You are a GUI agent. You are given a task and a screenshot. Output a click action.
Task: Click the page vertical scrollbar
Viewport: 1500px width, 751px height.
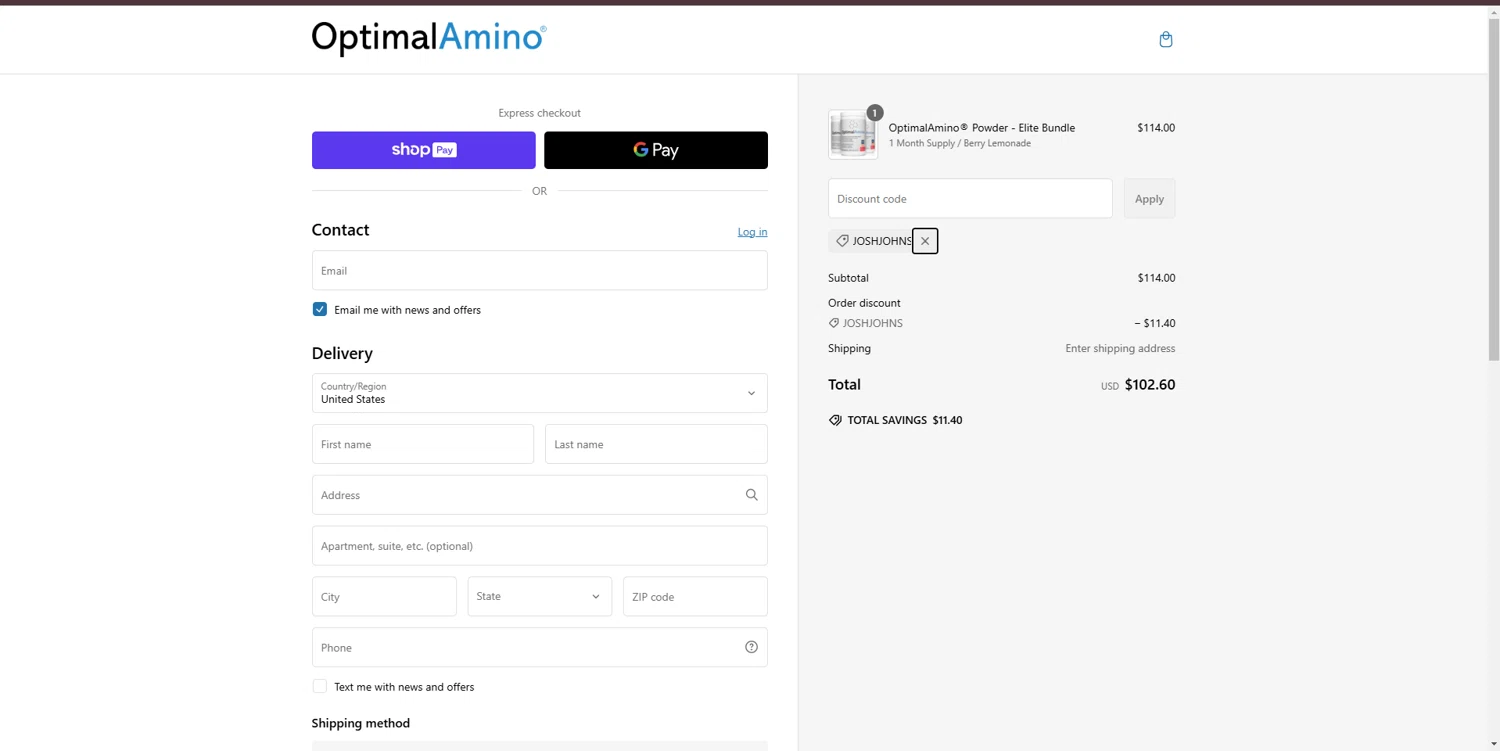pyautogui.click(x=1494, y=190)
